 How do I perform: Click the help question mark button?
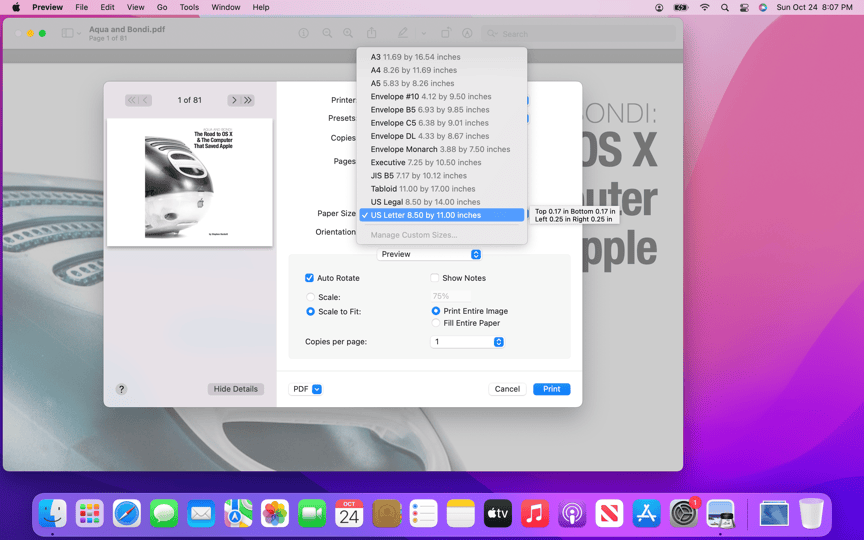121,389
